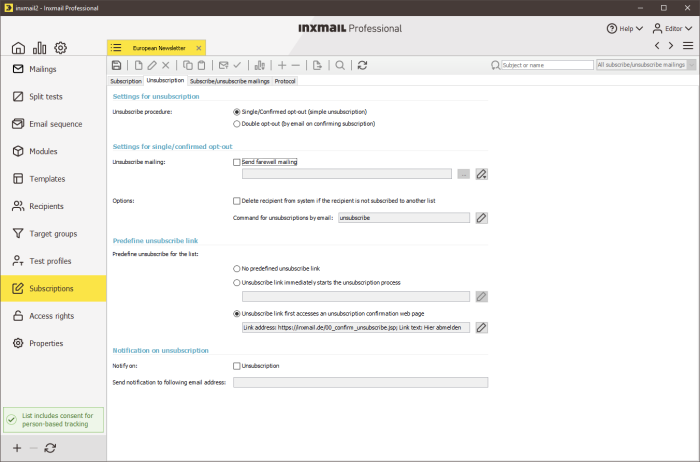Image resolution: width=700 pixels, height=462 pixels.
Task: Select Single/Confirmed opt-out radio button
Action: click(237, 112)
